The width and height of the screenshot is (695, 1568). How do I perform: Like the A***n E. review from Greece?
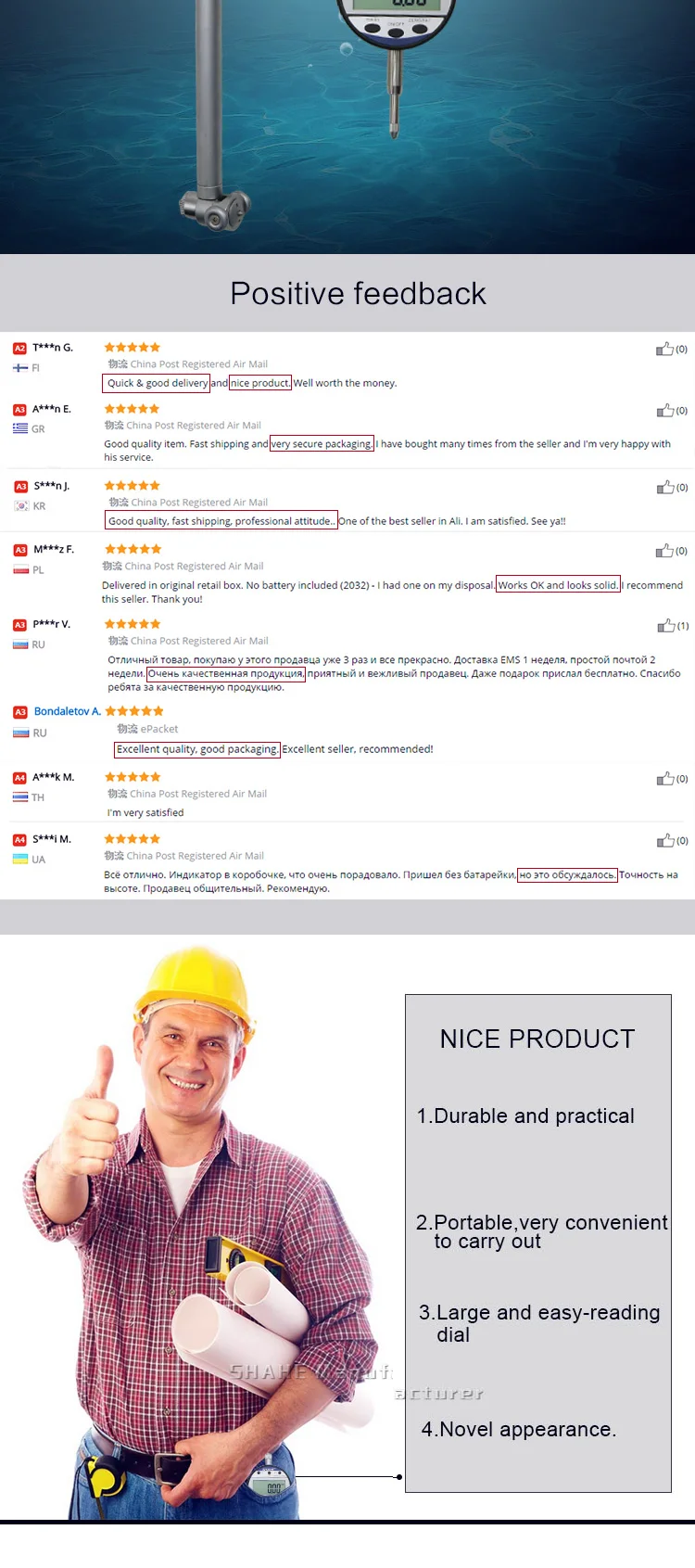(x=665, y=411)
